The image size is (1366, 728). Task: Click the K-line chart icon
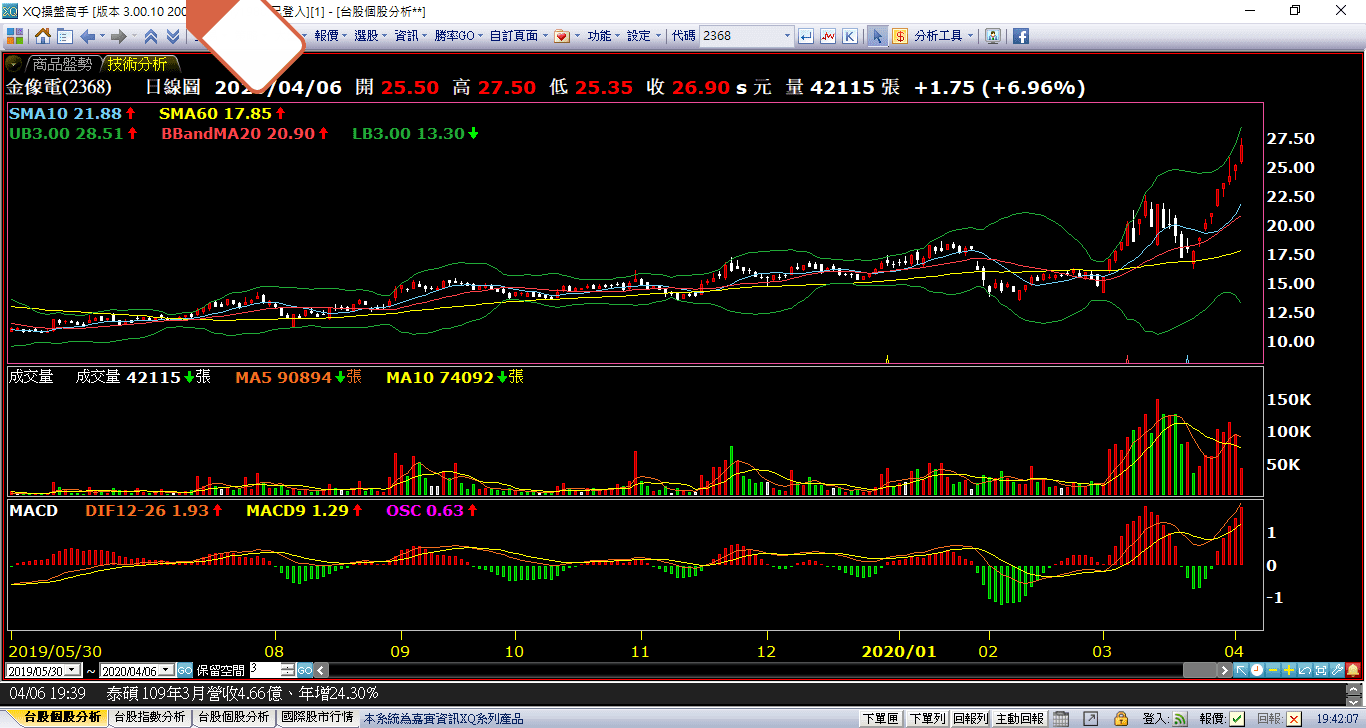[849, 36]
